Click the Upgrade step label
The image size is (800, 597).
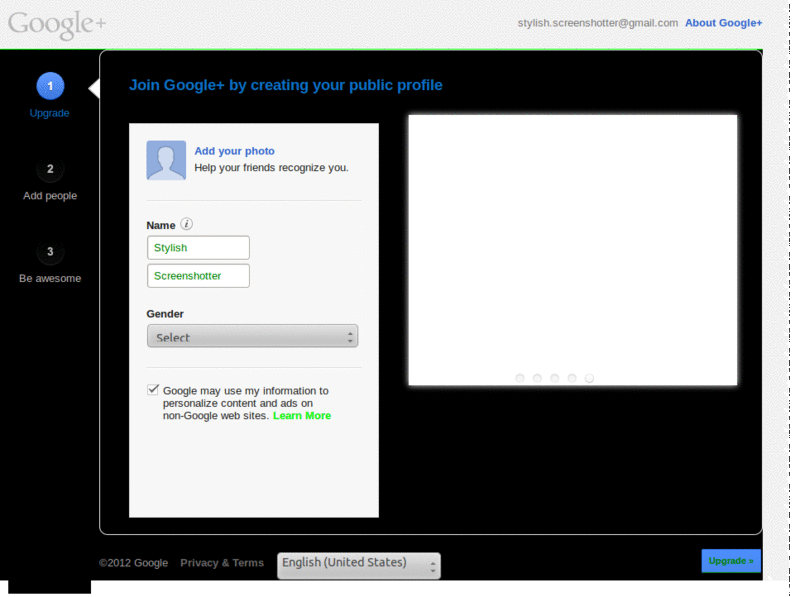(x=49, y=113)
